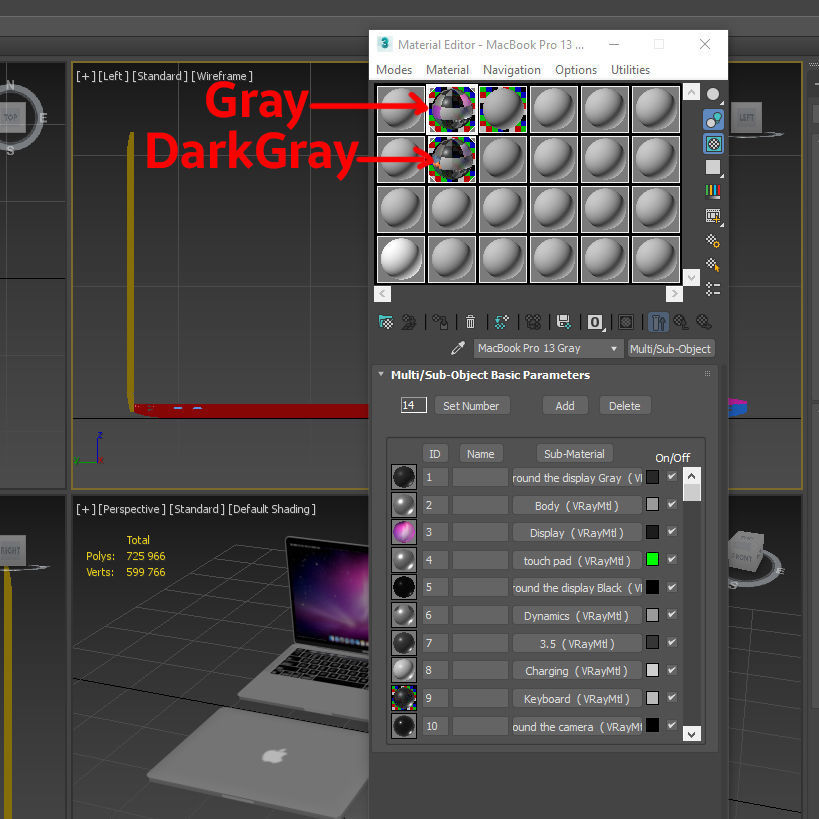Click the color swatch for Charging row
819x819 pixels.
(652, 670)
